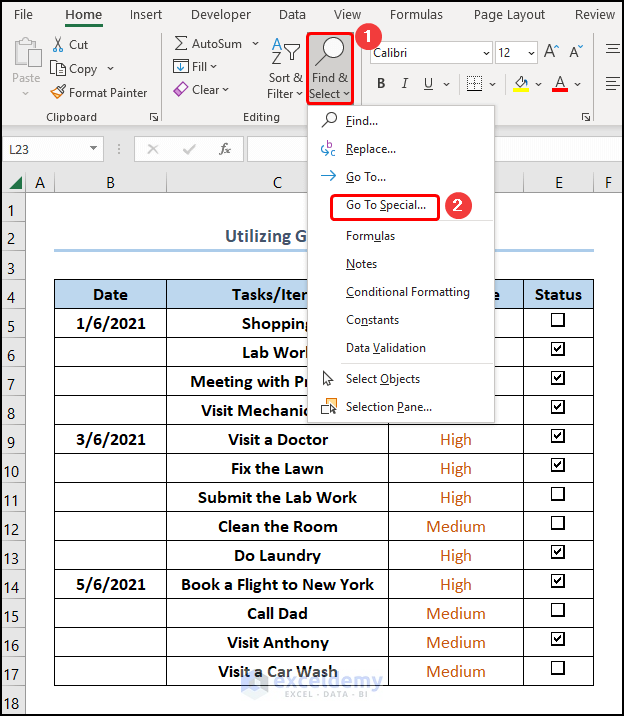
Task: Switch to the Insert ribbon tab
Action: coord(146,15)
